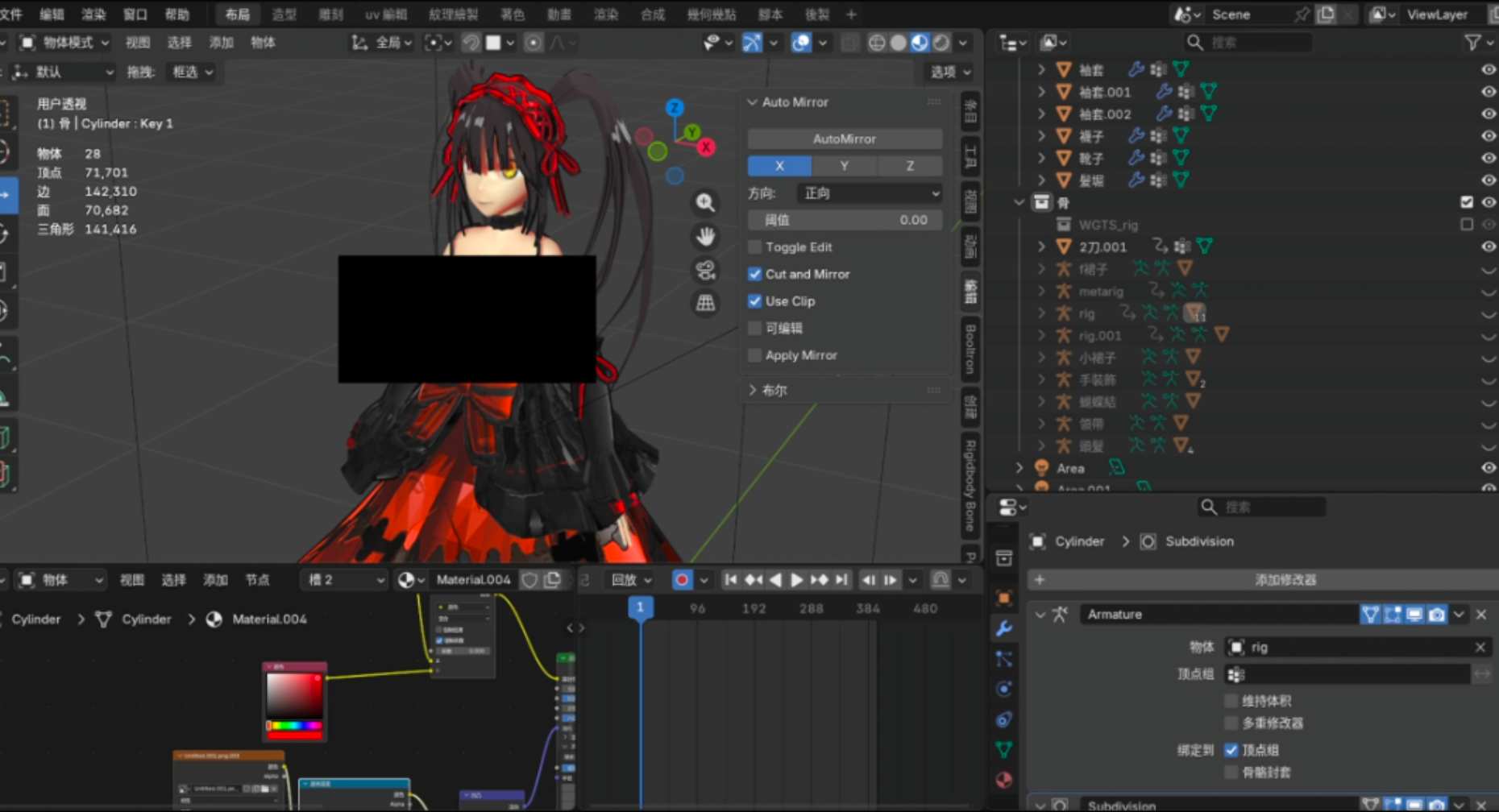Image resolution: width=1499 pixels, height=812 pixels.
Task: Enable the Apply Mirror checkbox
Action: point(755,355)
